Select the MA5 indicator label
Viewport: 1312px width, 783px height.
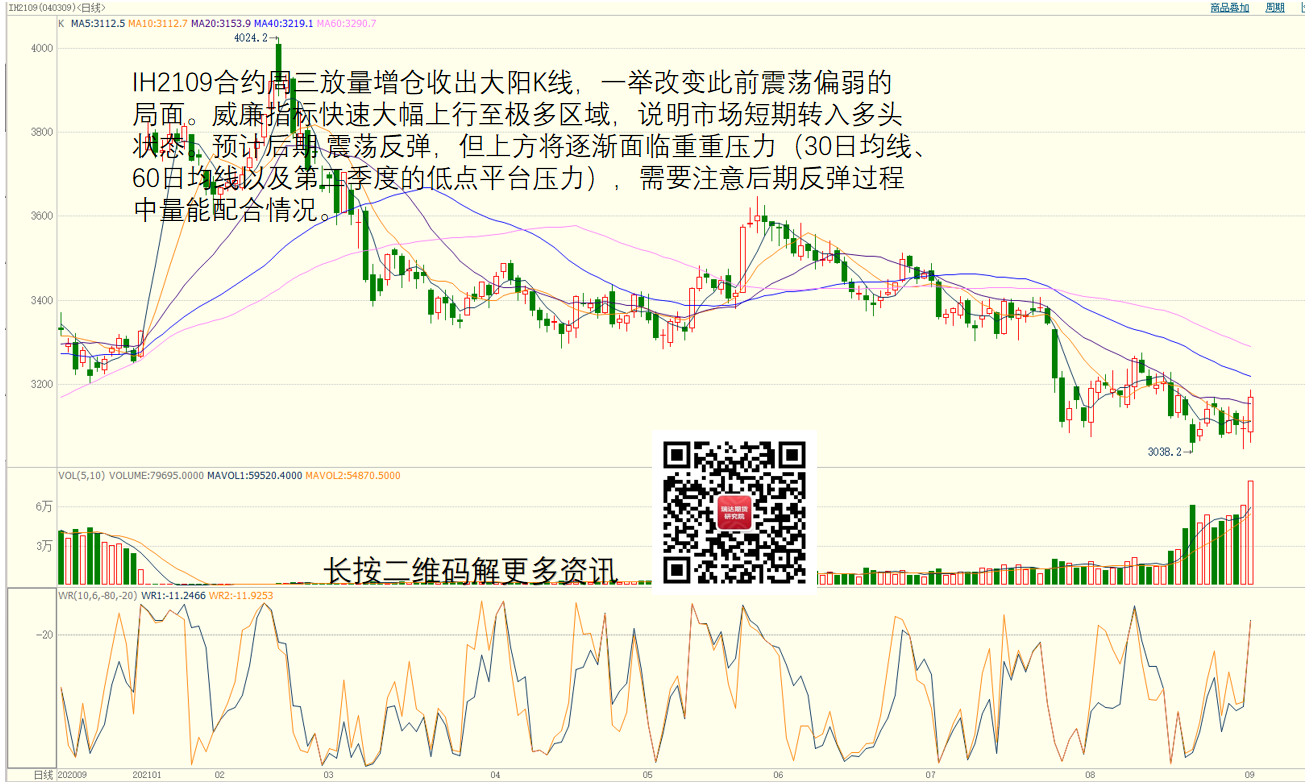click(97, 23)
